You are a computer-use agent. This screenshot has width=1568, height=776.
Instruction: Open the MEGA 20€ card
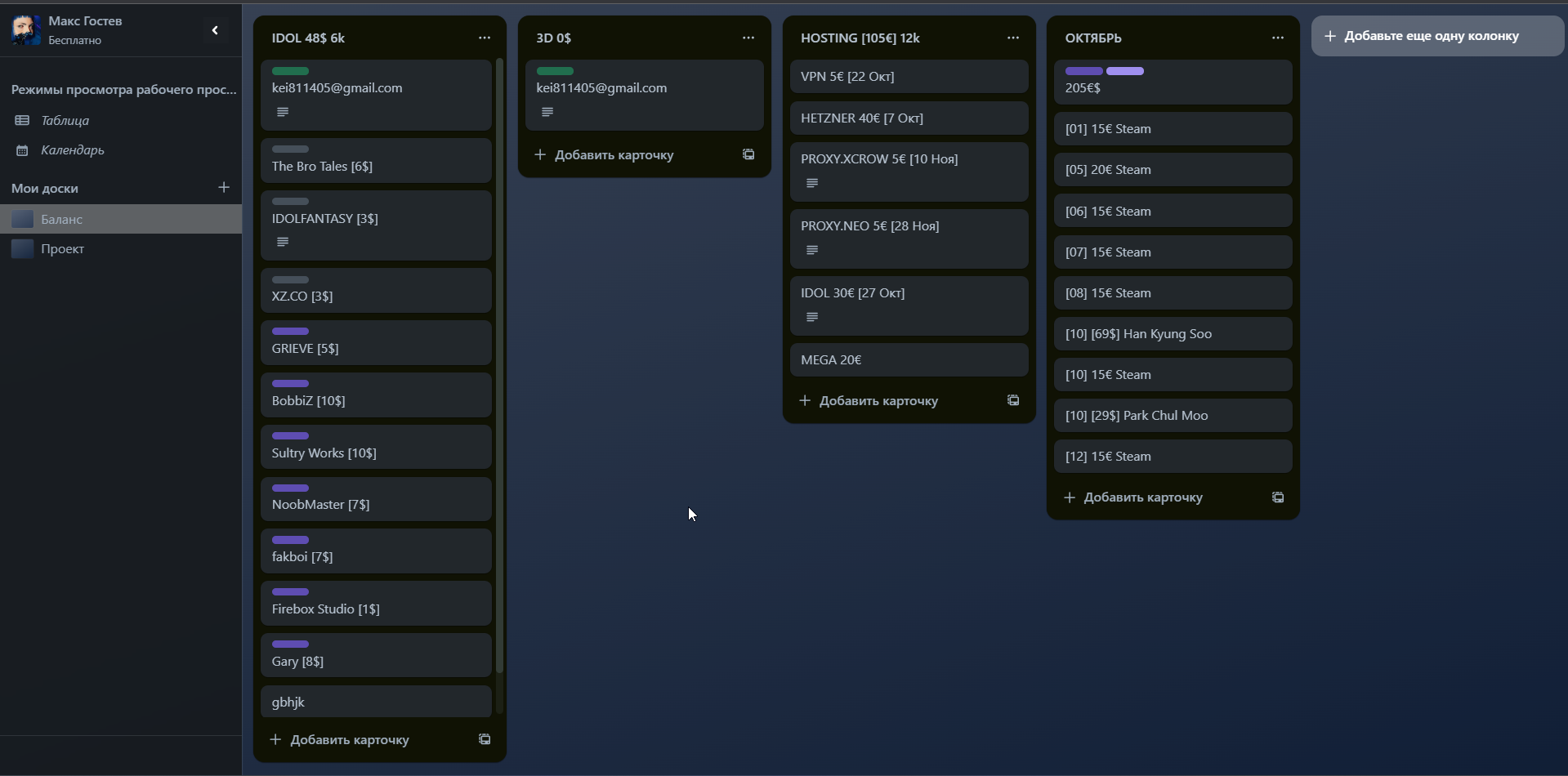[909, 359]
